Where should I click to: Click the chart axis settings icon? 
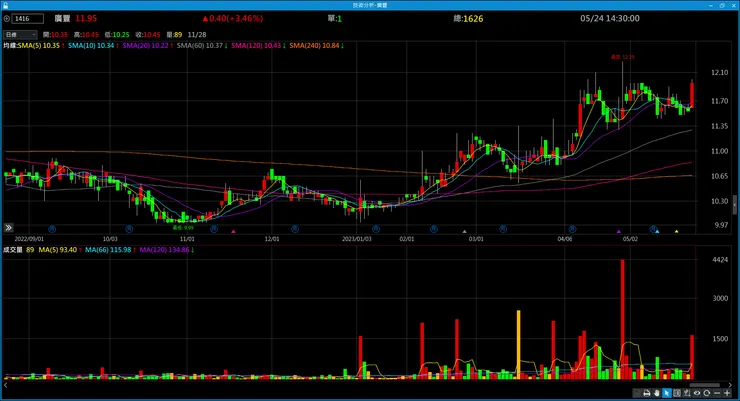687,393
